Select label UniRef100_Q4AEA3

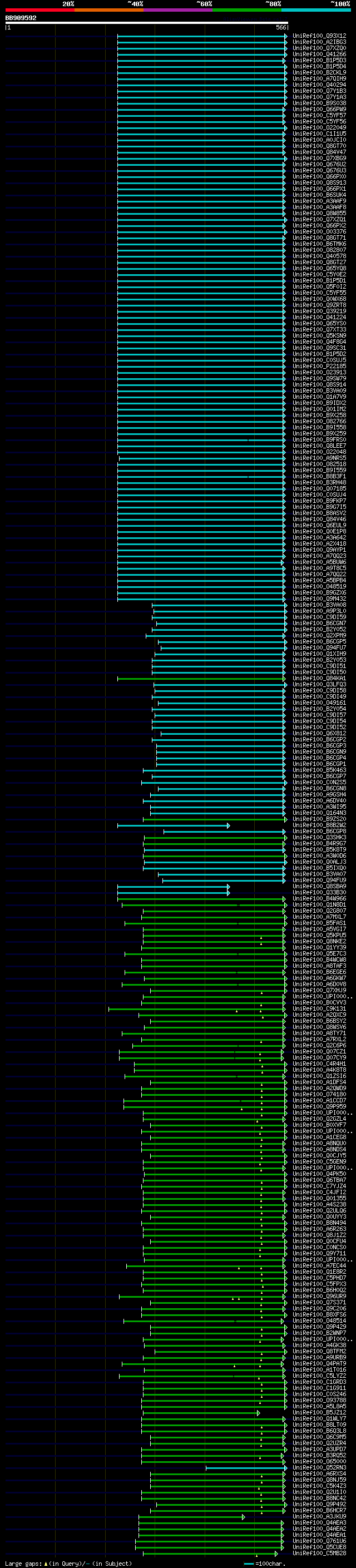(319, 1523)
